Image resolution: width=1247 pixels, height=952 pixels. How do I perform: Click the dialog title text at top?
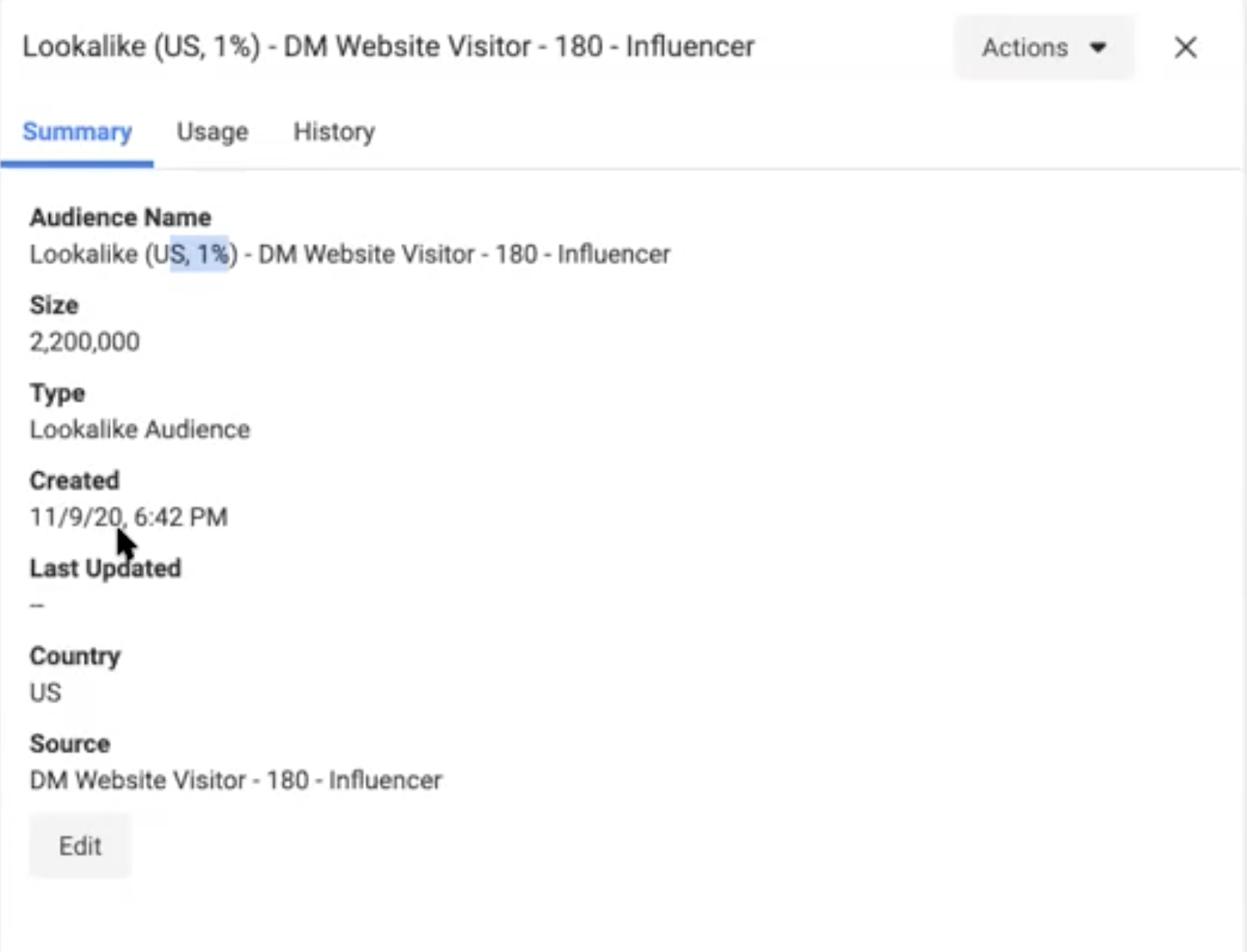pyautogui.click(x=388, y=47)
